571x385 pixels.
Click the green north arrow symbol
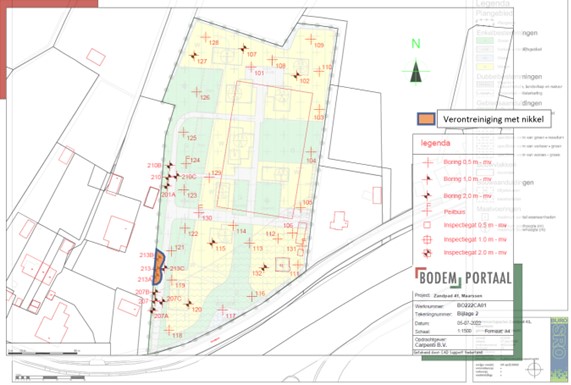pos(416,71)
